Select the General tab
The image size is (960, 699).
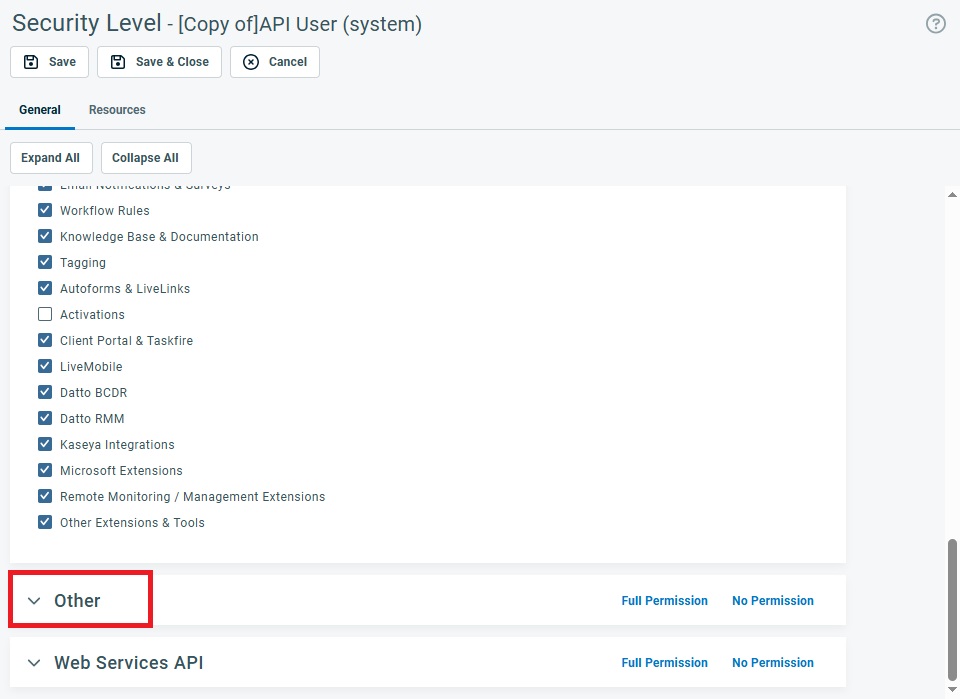click(x=40, y=110)
